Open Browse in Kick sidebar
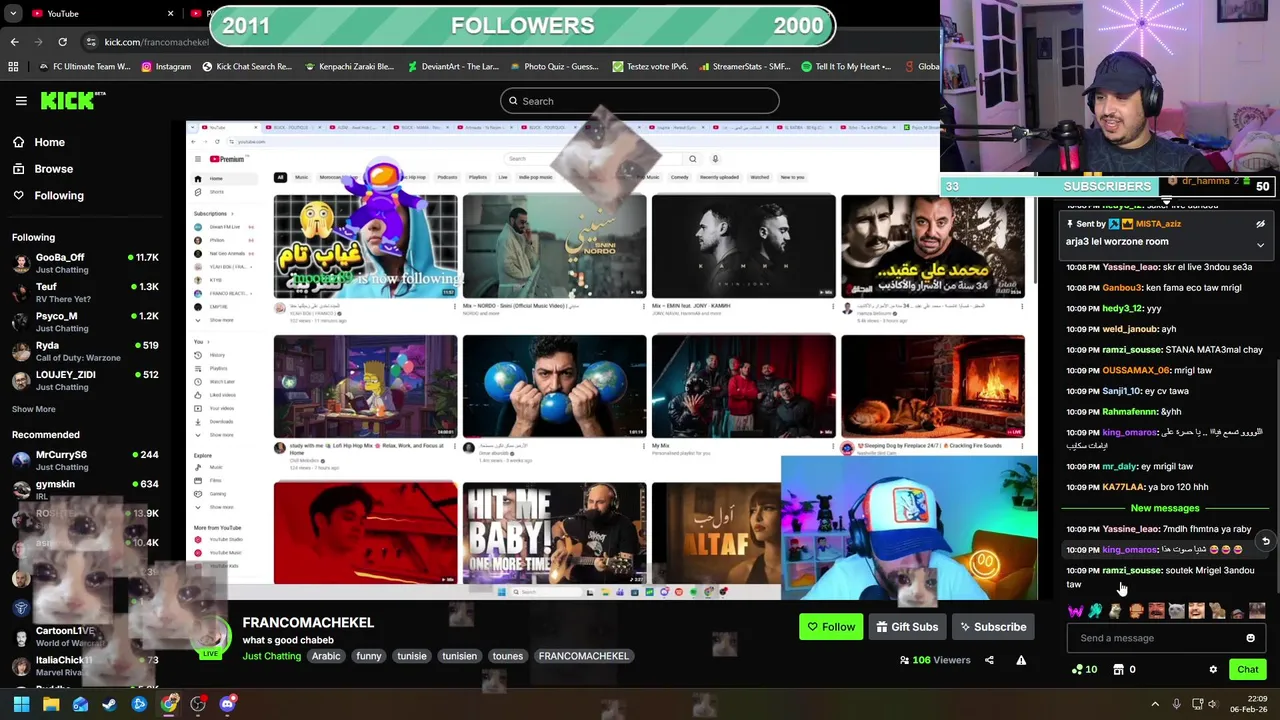1280x720 pixels. [x=43, y=169]
